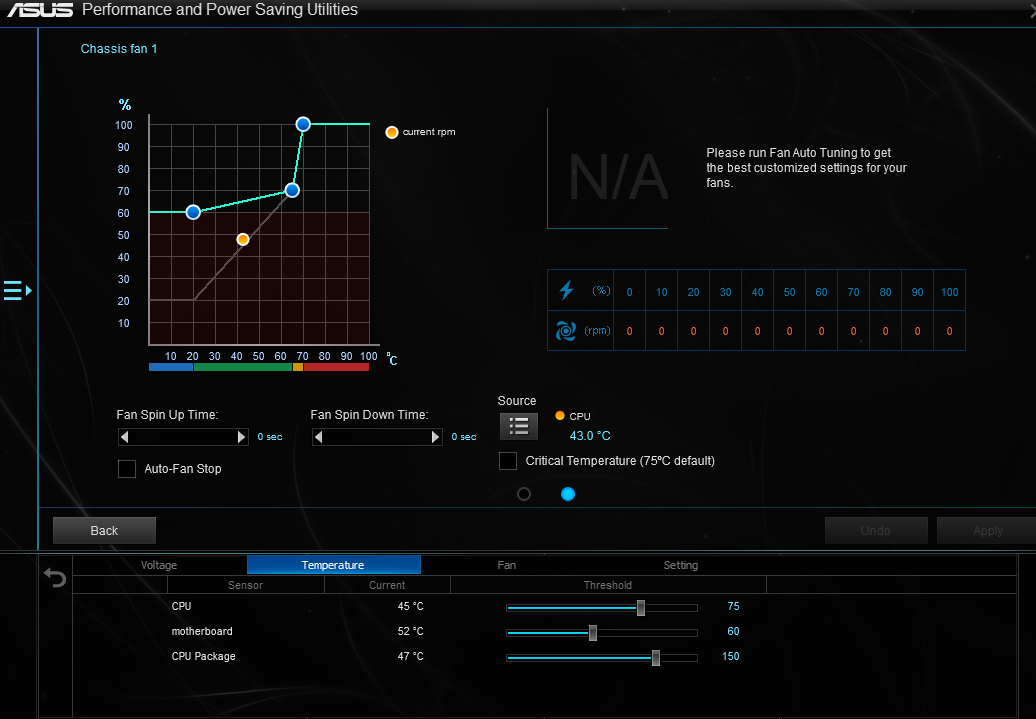Image resolution: width=1036 pixels, height=719 pixels.
Task: Click the motherboard threshold slider handle
Action: click(593, 633)
